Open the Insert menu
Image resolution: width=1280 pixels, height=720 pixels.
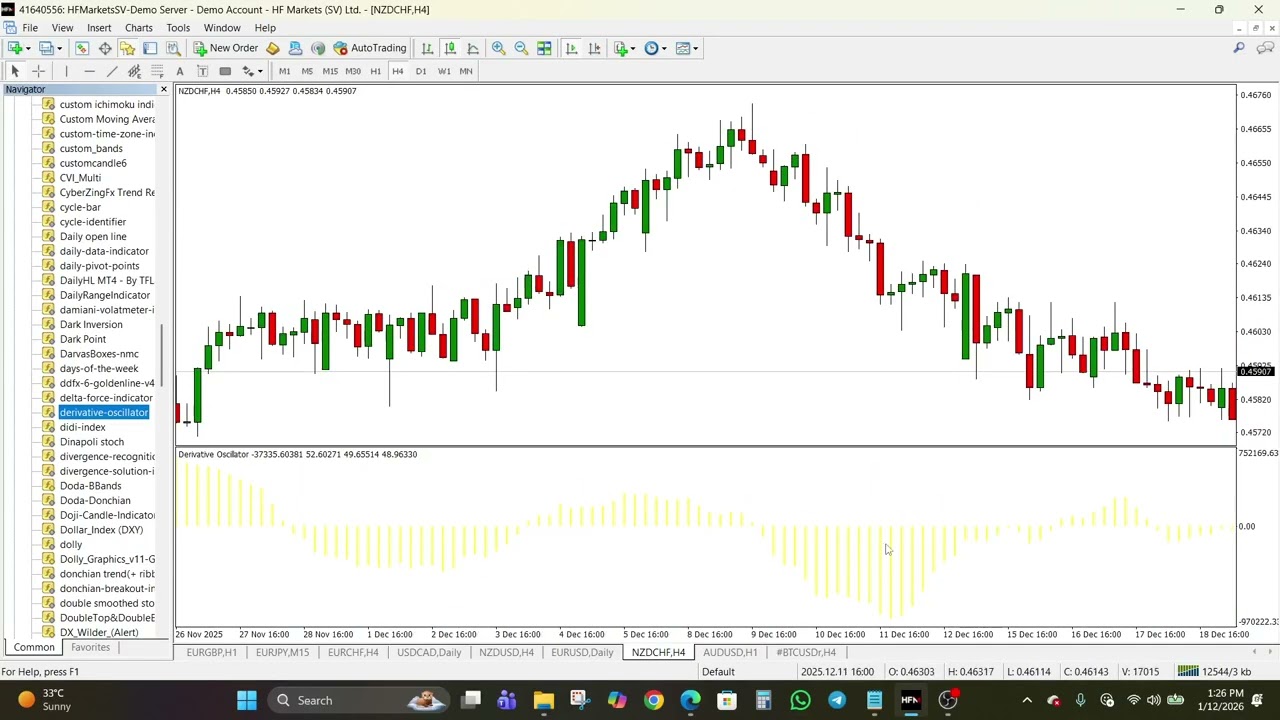pos(99,28)
